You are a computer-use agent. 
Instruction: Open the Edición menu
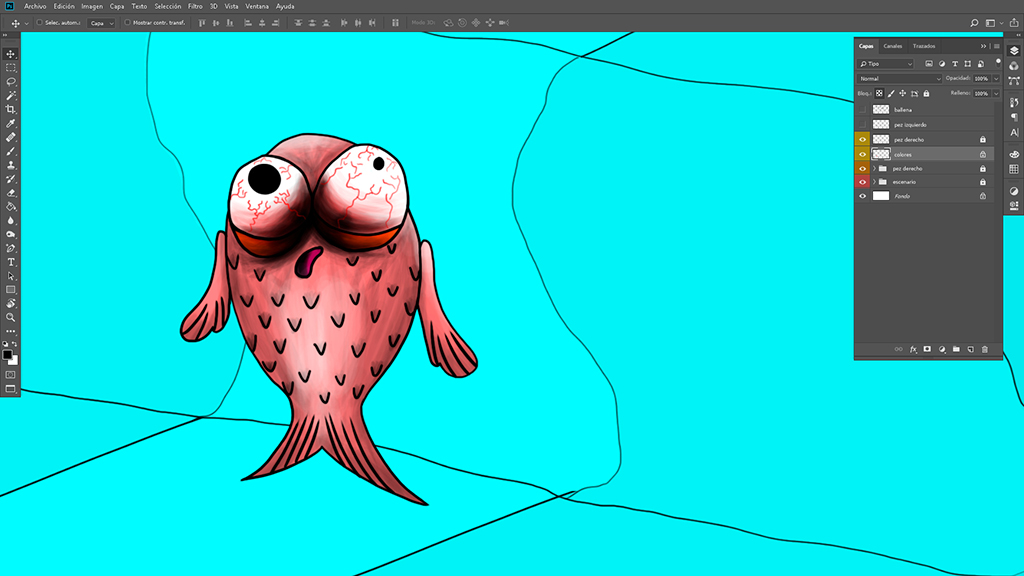pos(64,7)
